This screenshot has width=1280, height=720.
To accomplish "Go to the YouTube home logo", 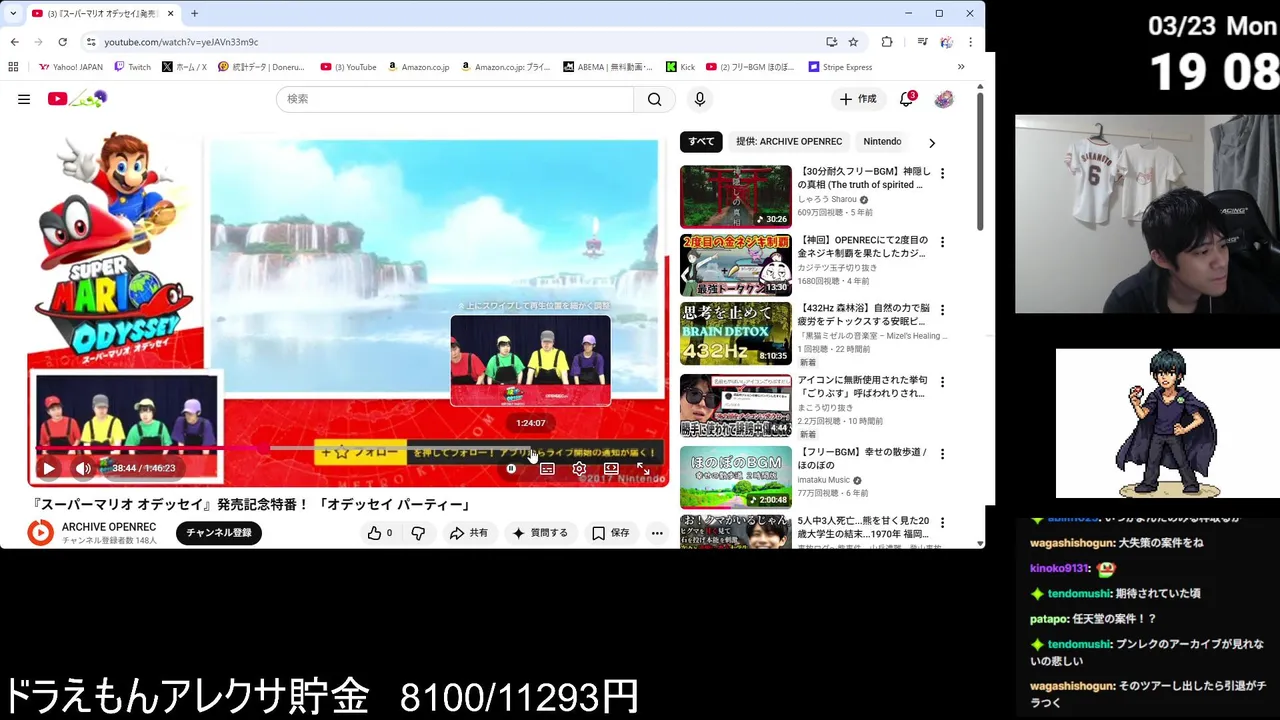I will click(77, 99).
